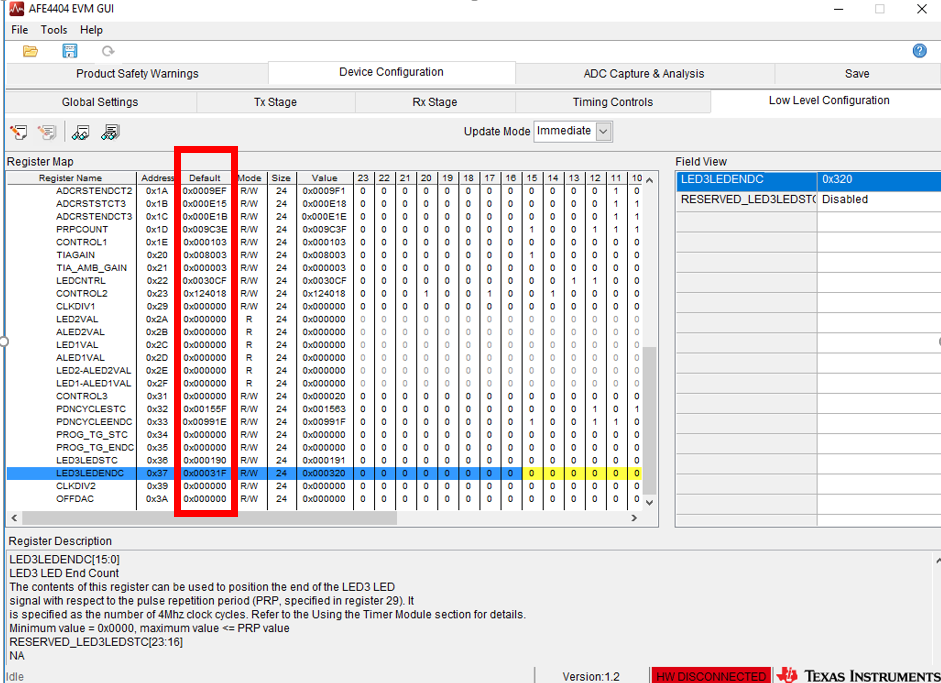Toggle bit 15 of TIAGAIN register
This screenshot has height=683, width=941.
point(532,255)
